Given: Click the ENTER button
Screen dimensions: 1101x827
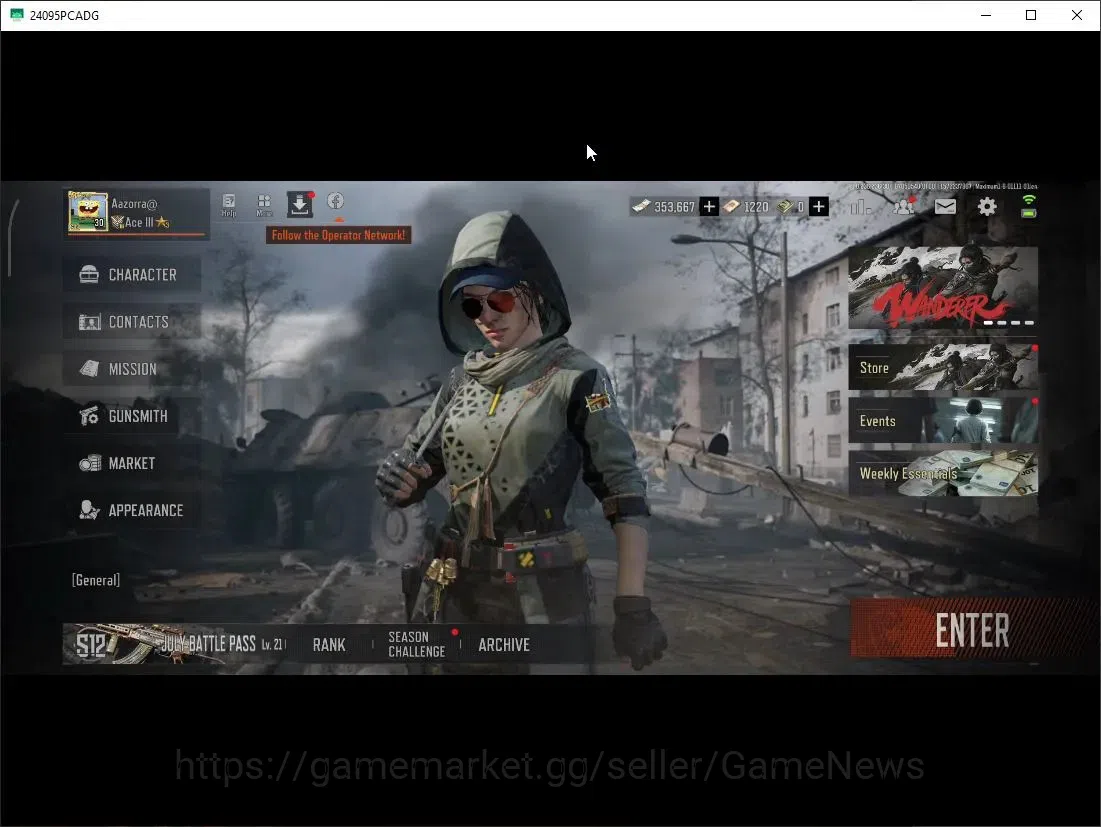Looking at the screenshot, I should tap(972, 630).
